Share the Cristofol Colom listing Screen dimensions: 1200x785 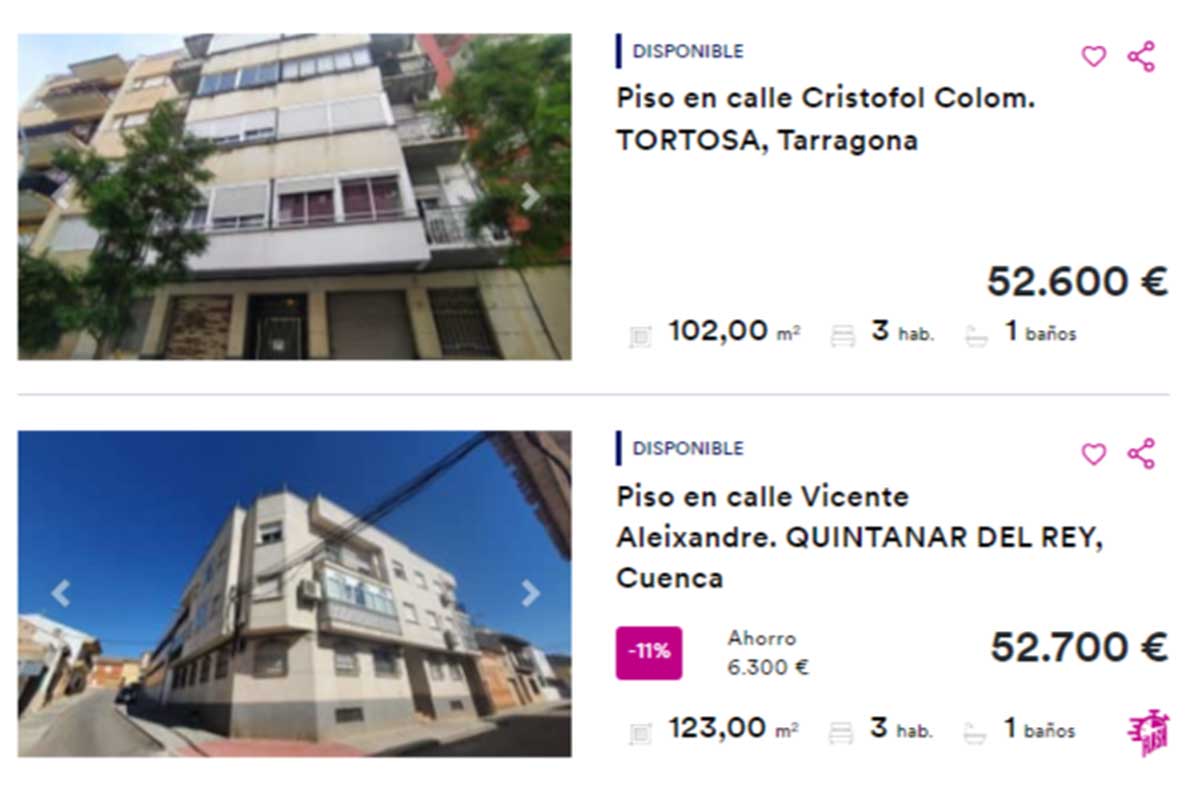point(1141,57)
